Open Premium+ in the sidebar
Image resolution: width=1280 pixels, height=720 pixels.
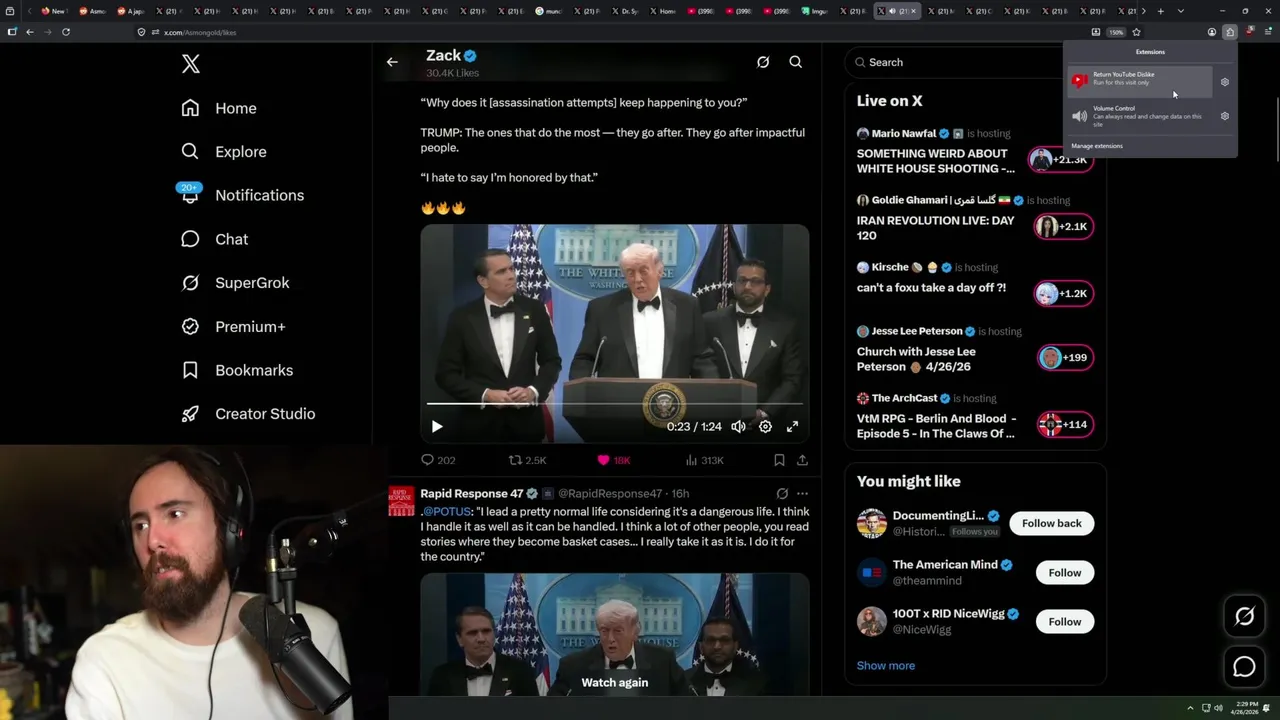[x=233, y=326]
